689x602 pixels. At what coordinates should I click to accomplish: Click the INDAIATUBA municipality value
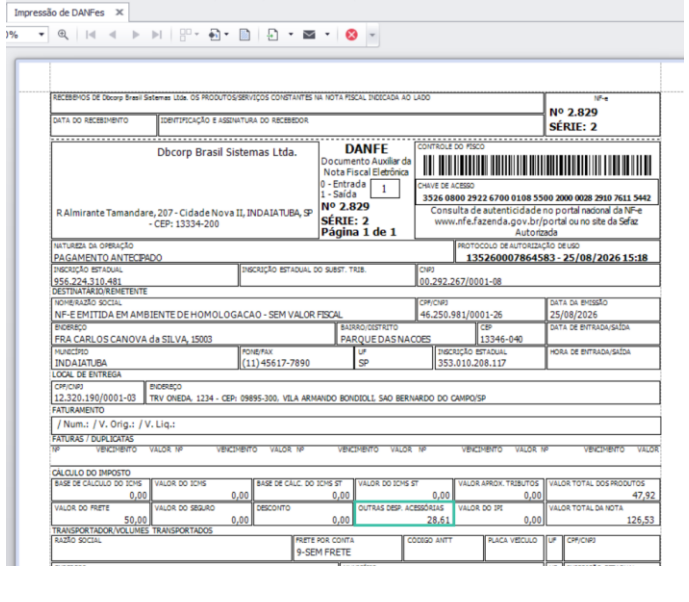[x=81, y=363]
